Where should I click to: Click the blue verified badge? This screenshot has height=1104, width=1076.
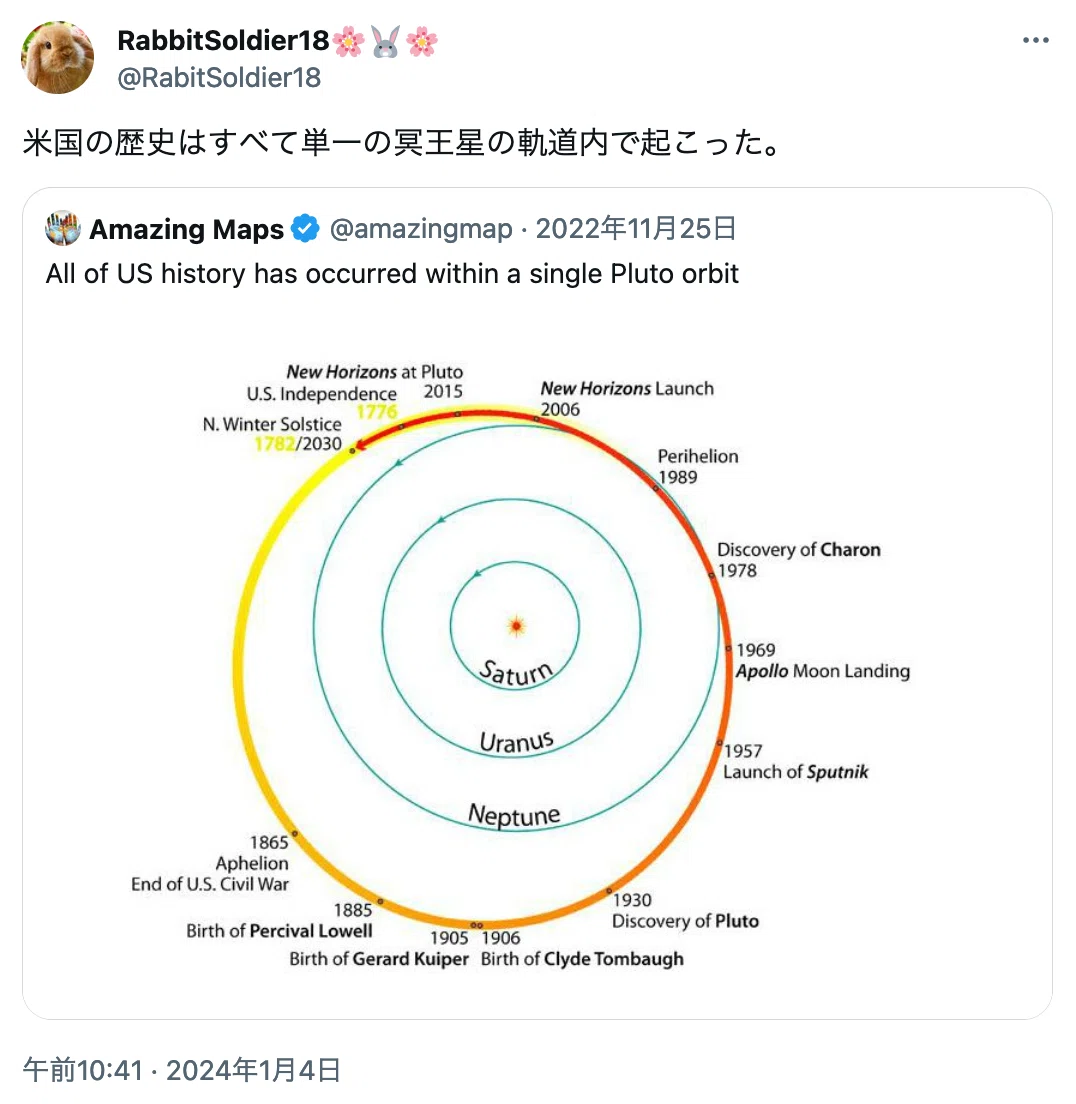[x=305, y=229]
